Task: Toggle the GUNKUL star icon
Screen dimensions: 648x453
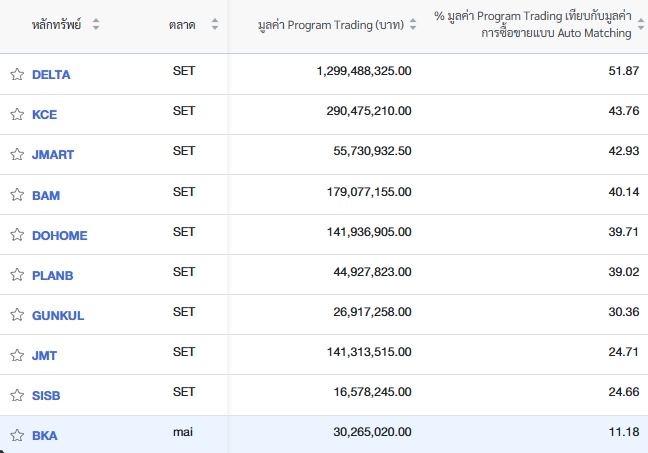Action: click(x=17, y=315)
